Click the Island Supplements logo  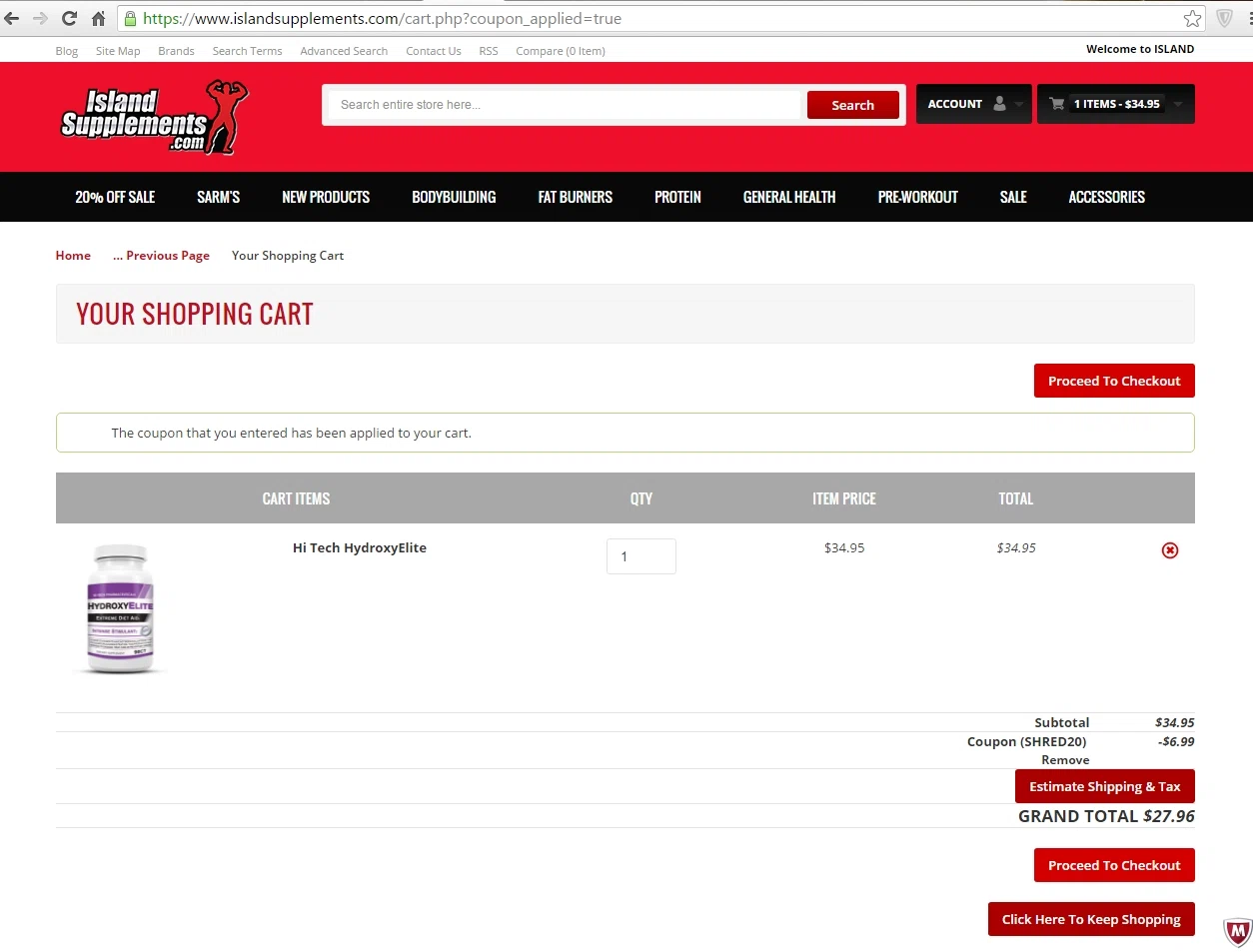tap(154, 118)
